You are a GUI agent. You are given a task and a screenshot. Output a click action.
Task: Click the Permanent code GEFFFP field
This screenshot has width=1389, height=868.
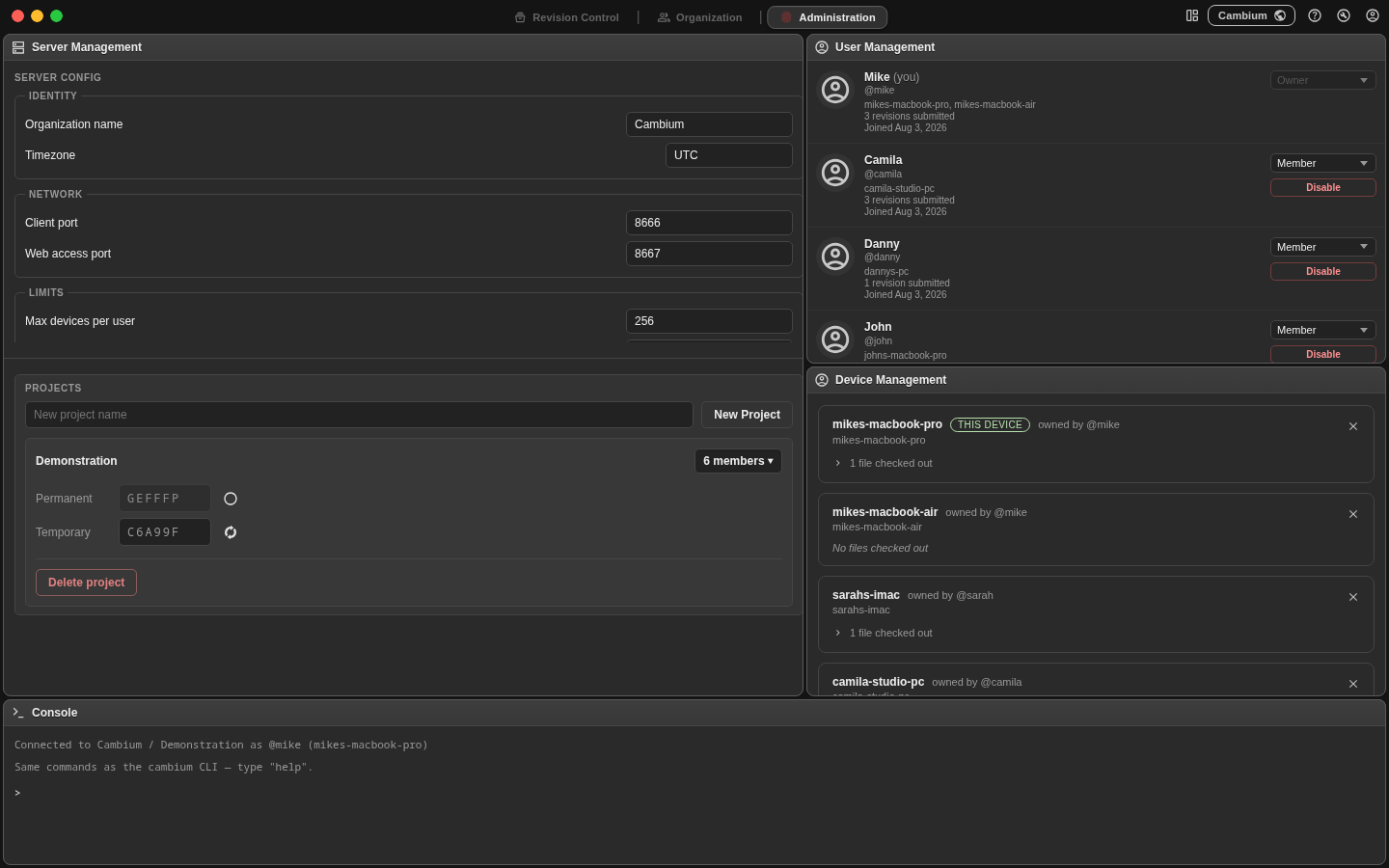click(165, 499)
